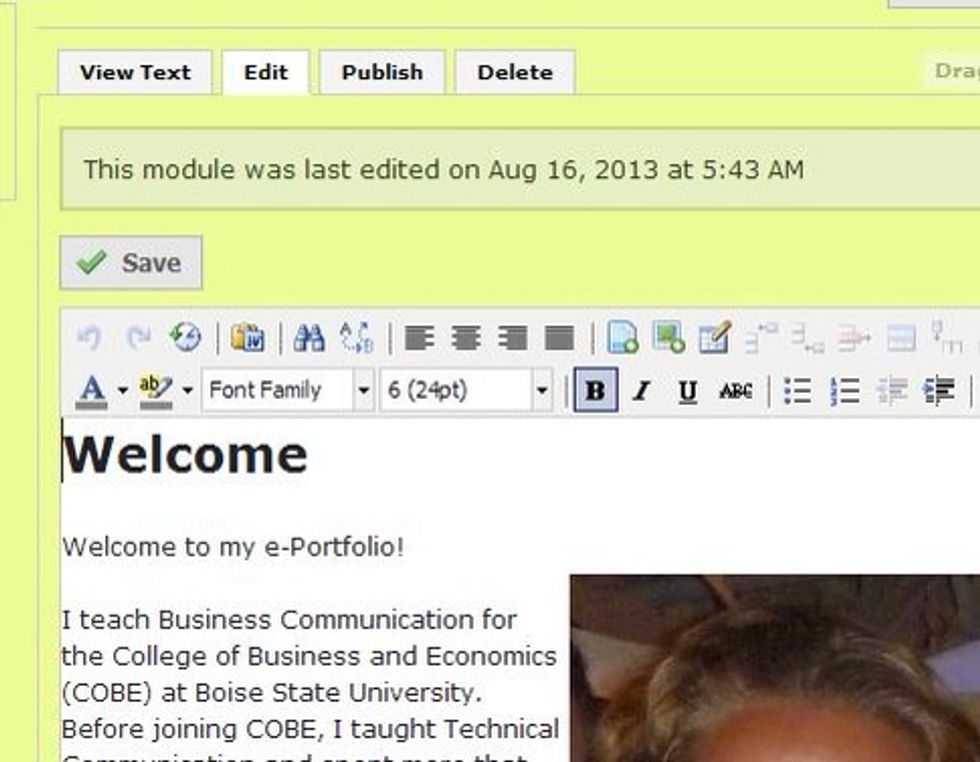Click the highlight background color icon

[x=156, y=391]
